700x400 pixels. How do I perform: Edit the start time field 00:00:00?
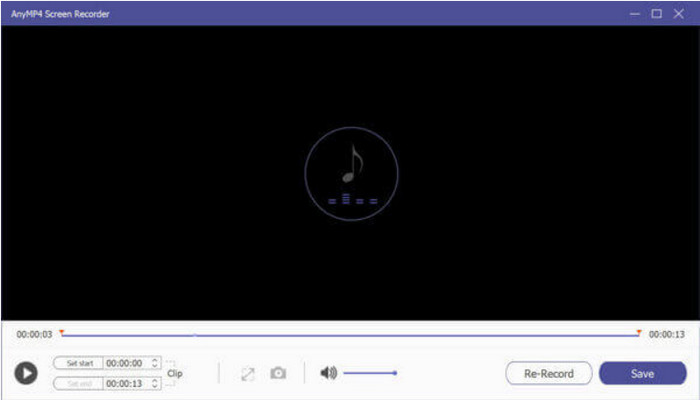(126, 363)
